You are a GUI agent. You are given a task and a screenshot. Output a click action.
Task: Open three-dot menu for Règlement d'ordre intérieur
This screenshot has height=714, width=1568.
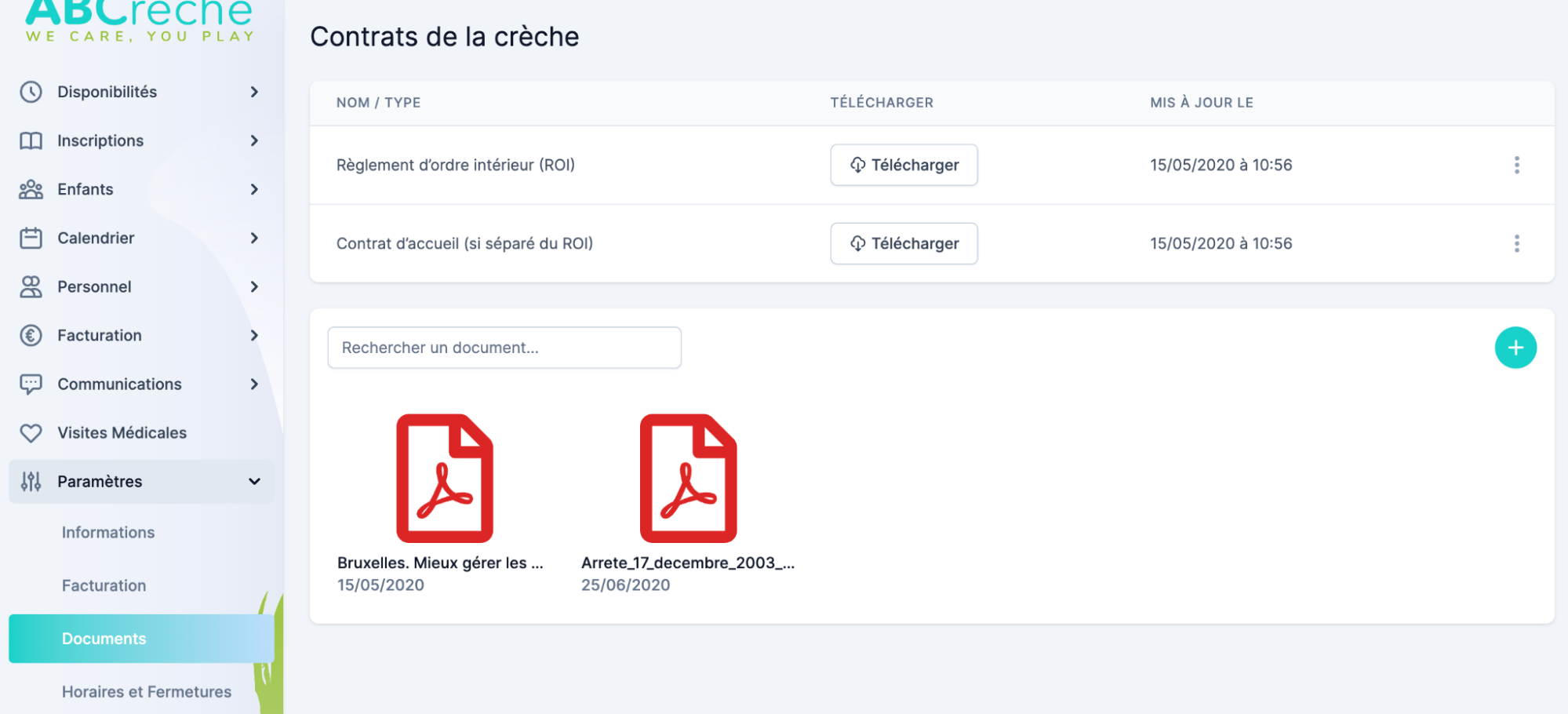pyautogui.click(x=1516, y=165)
